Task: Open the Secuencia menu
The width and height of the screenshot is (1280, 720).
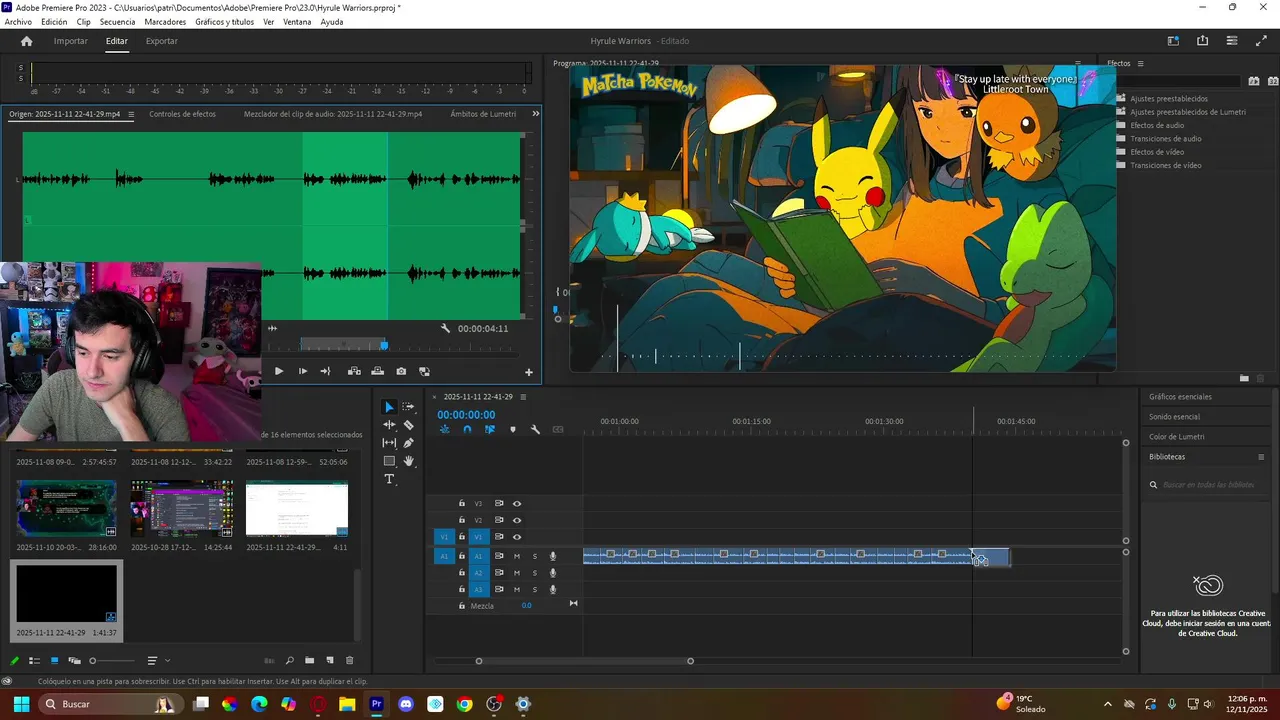Action: click(117, 22)
